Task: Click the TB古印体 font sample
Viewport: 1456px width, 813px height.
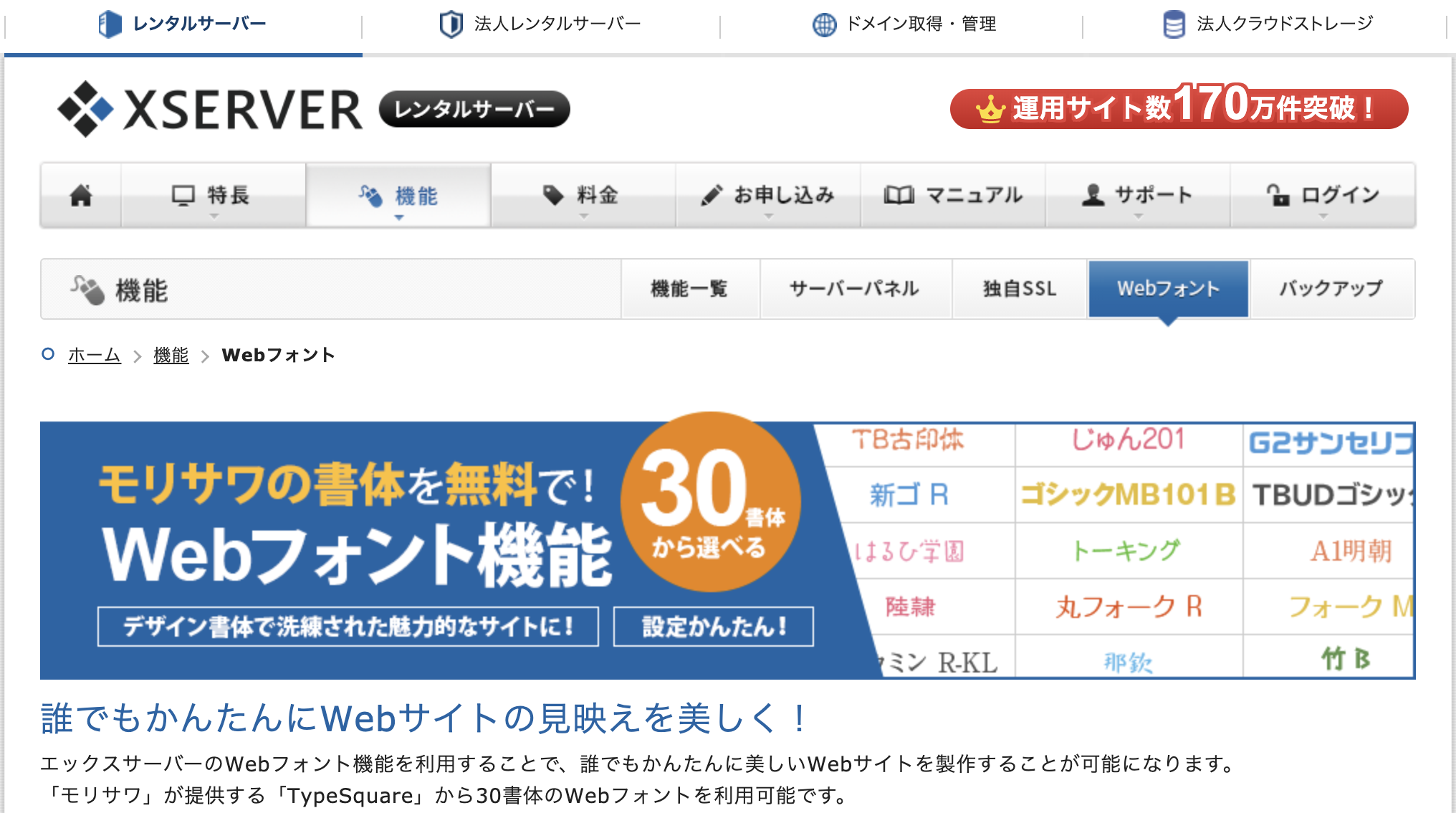Action: [x=908, y=439]
